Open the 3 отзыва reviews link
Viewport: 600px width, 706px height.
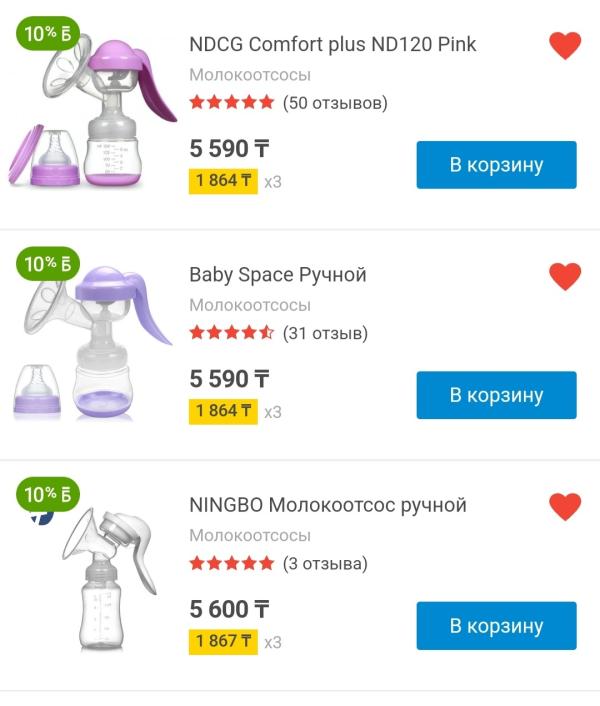point(325,563)
